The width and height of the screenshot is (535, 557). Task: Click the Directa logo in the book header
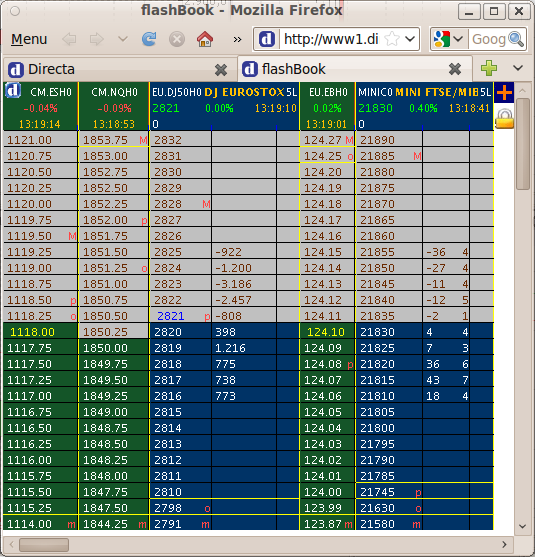coord(13,91)
